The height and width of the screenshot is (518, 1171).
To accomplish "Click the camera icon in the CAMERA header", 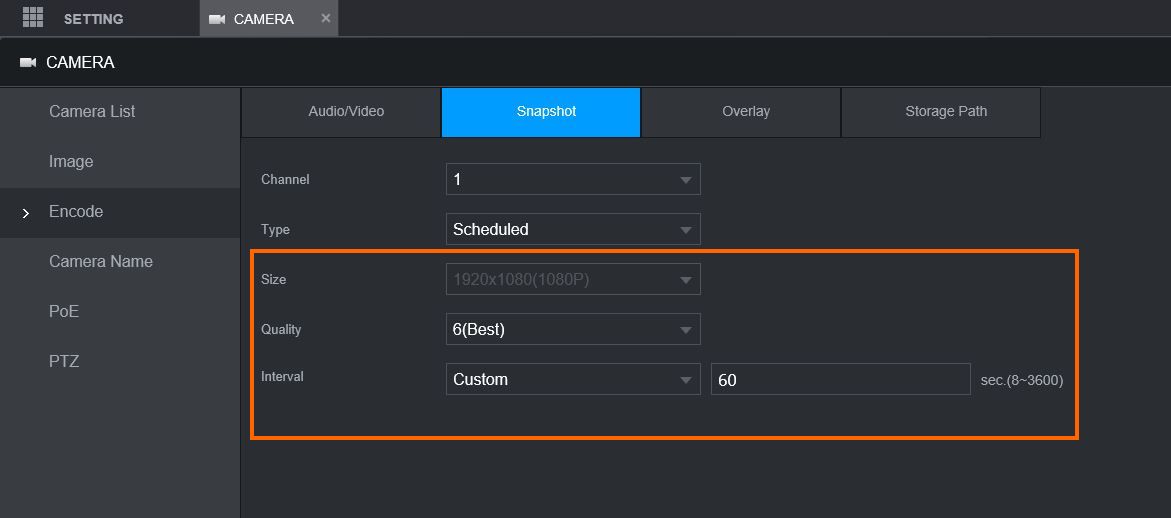I will pyautogui.click(x=28, y=63).
